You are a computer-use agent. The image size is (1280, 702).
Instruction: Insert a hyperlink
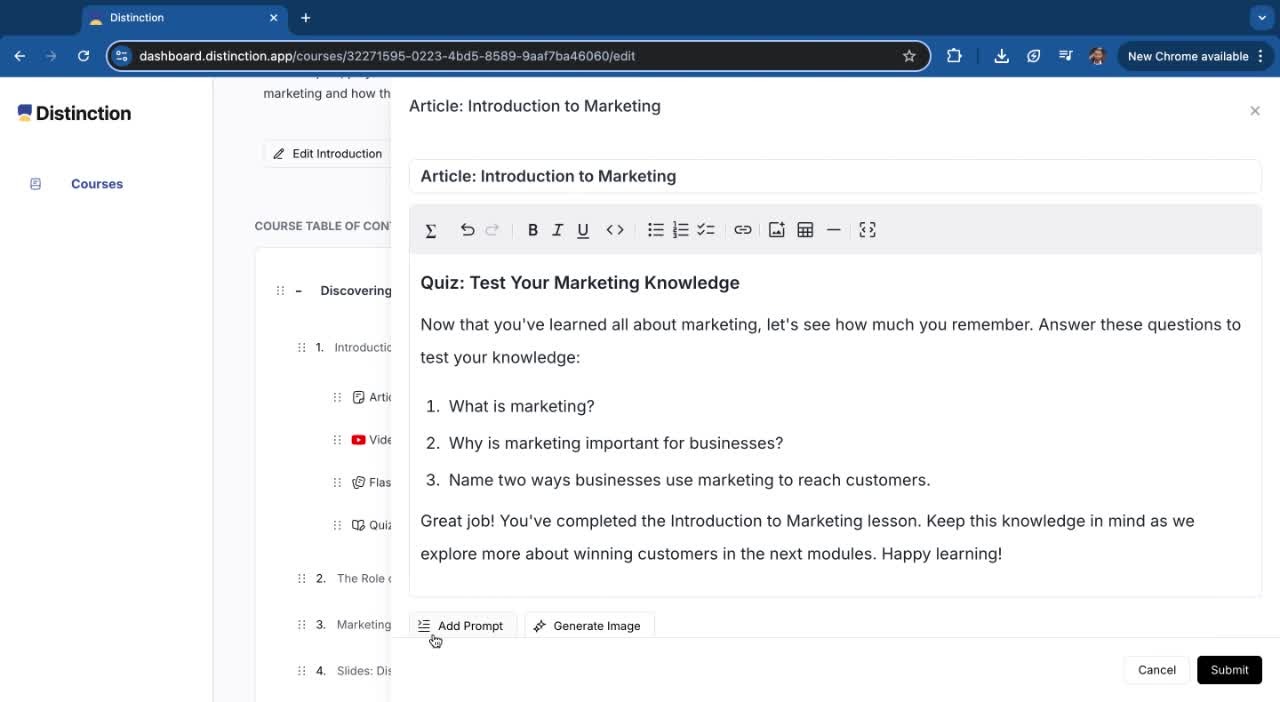(742, 230)
